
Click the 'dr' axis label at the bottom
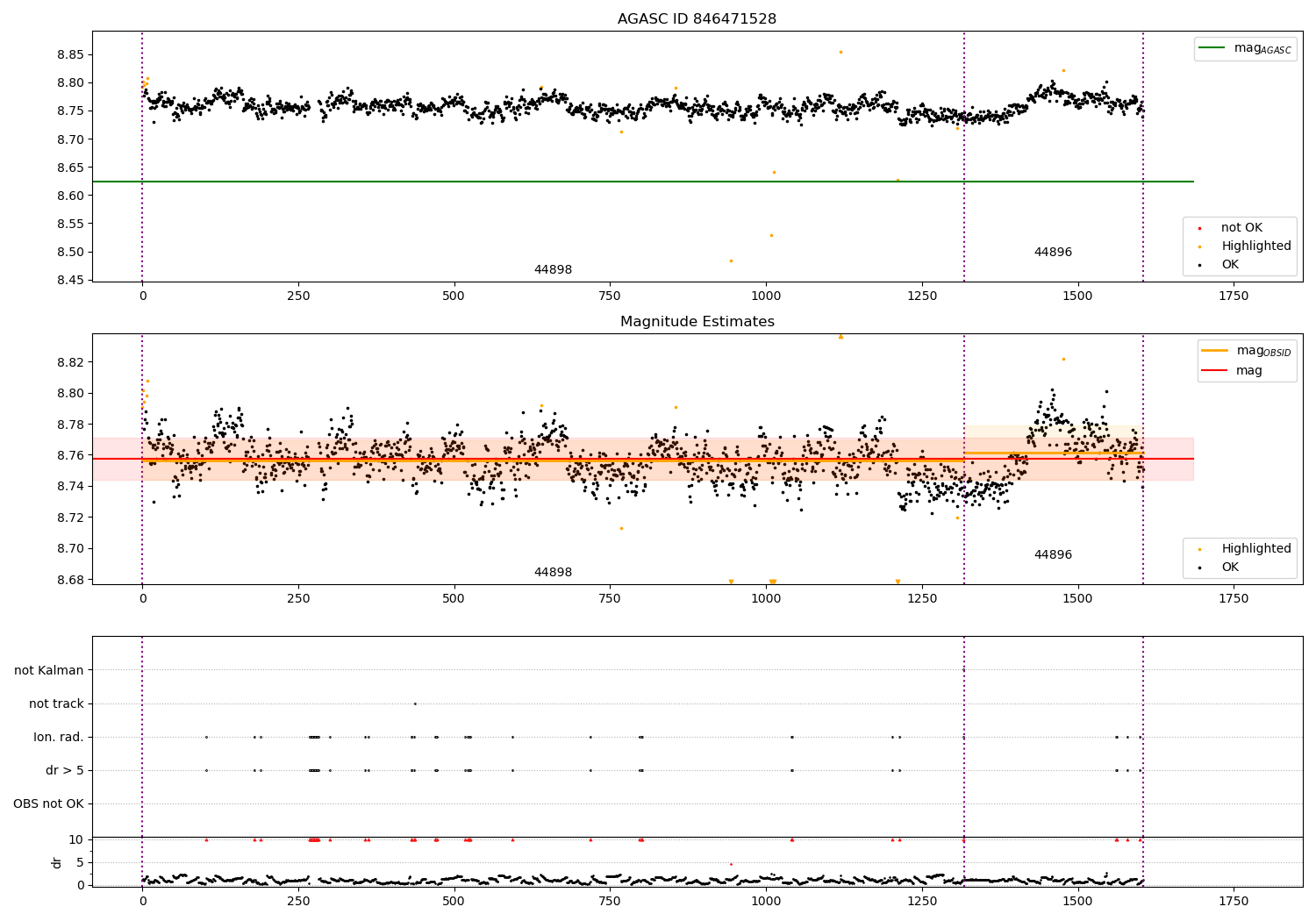tap(57, 862)
